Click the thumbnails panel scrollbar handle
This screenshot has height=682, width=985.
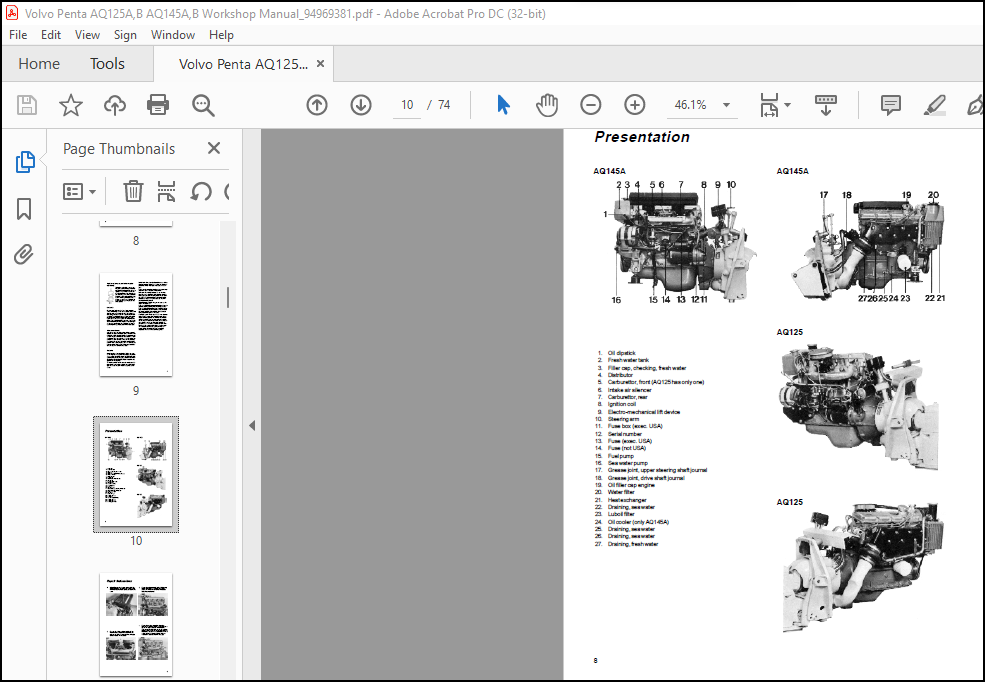click(228, 297)
